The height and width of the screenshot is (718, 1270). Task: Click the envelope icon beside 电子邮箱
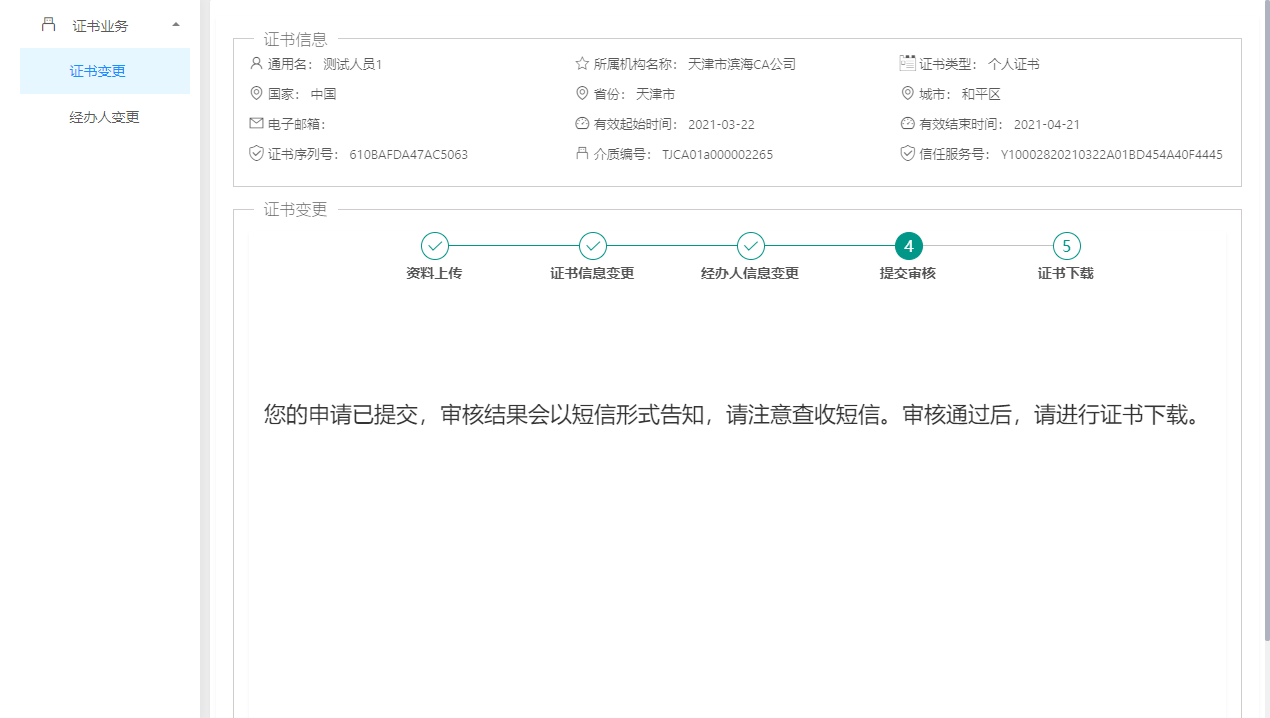click(x=256, y=124)
